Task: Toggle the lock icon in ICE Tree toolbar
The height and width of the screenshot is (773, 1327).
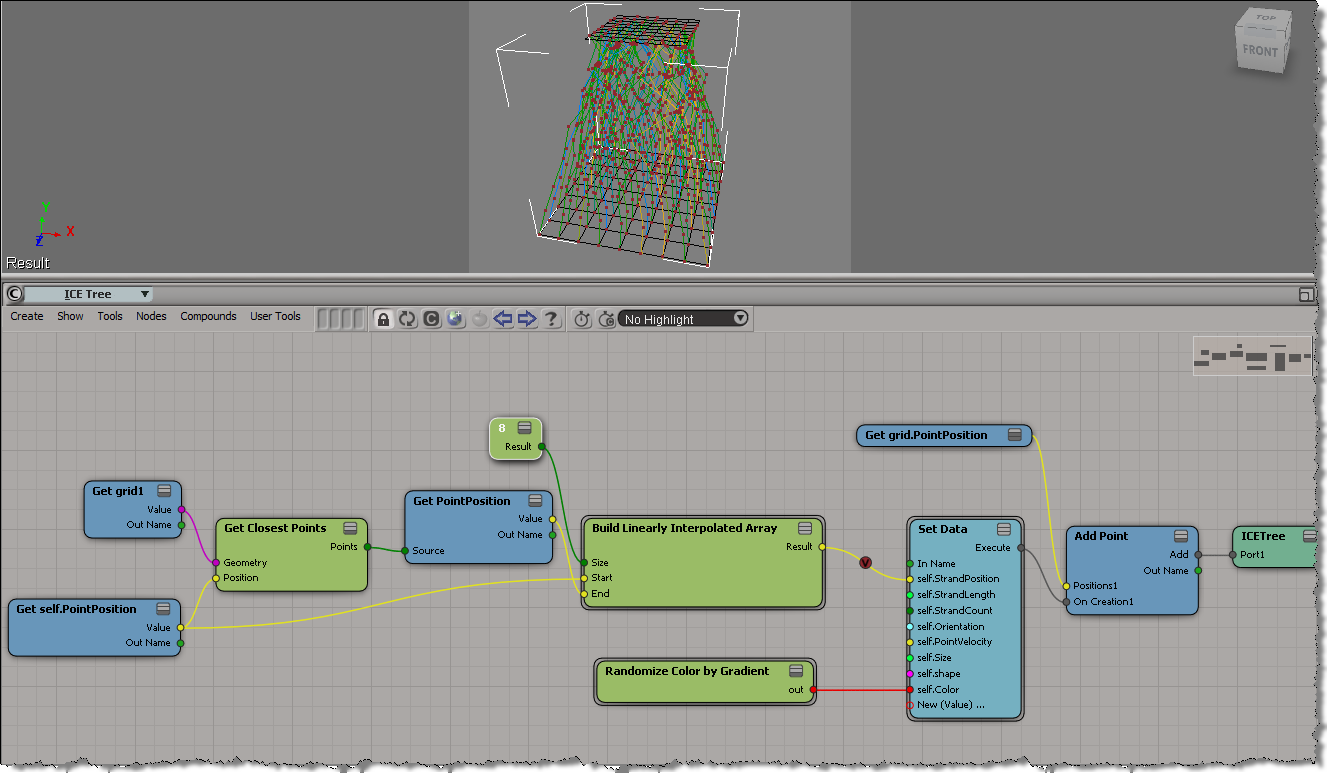Action: tap(383, 319)
